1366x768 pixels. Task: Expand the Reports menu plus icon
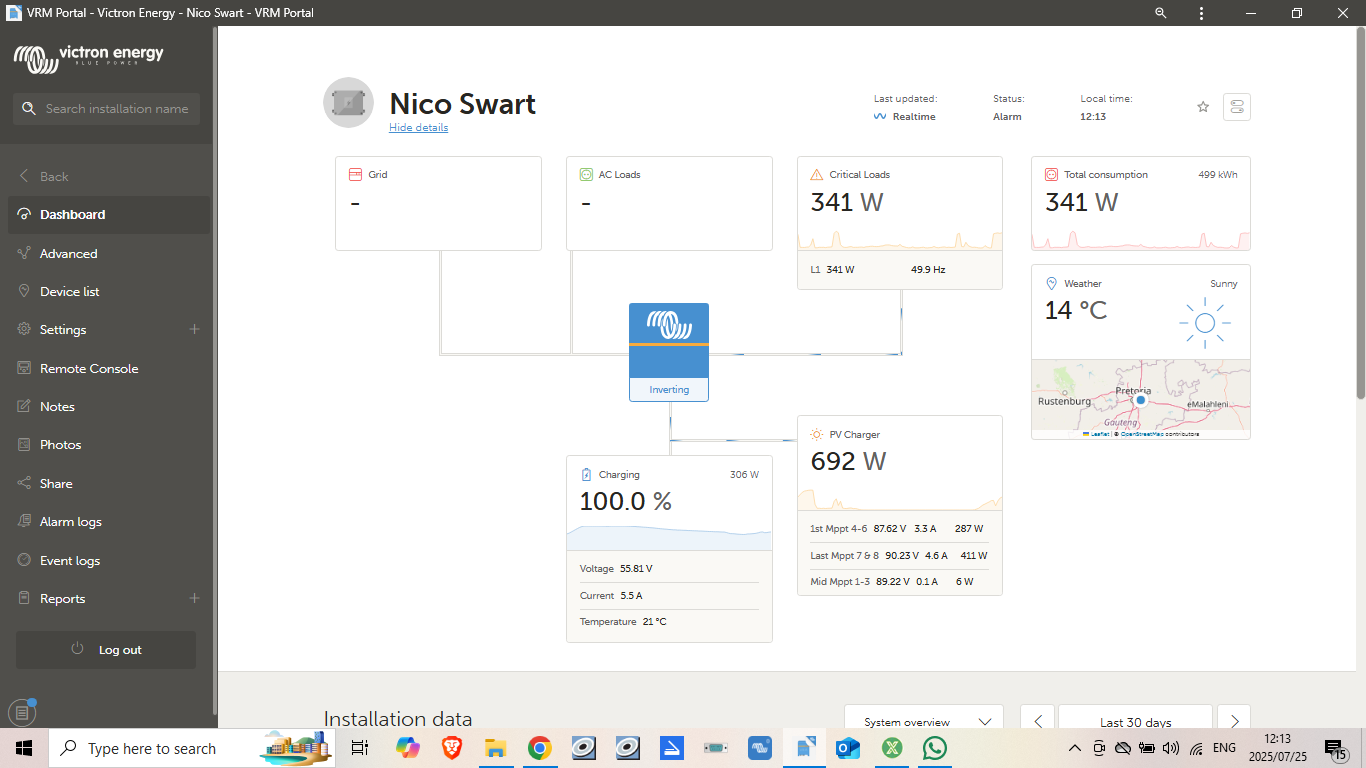pos(194,599)
